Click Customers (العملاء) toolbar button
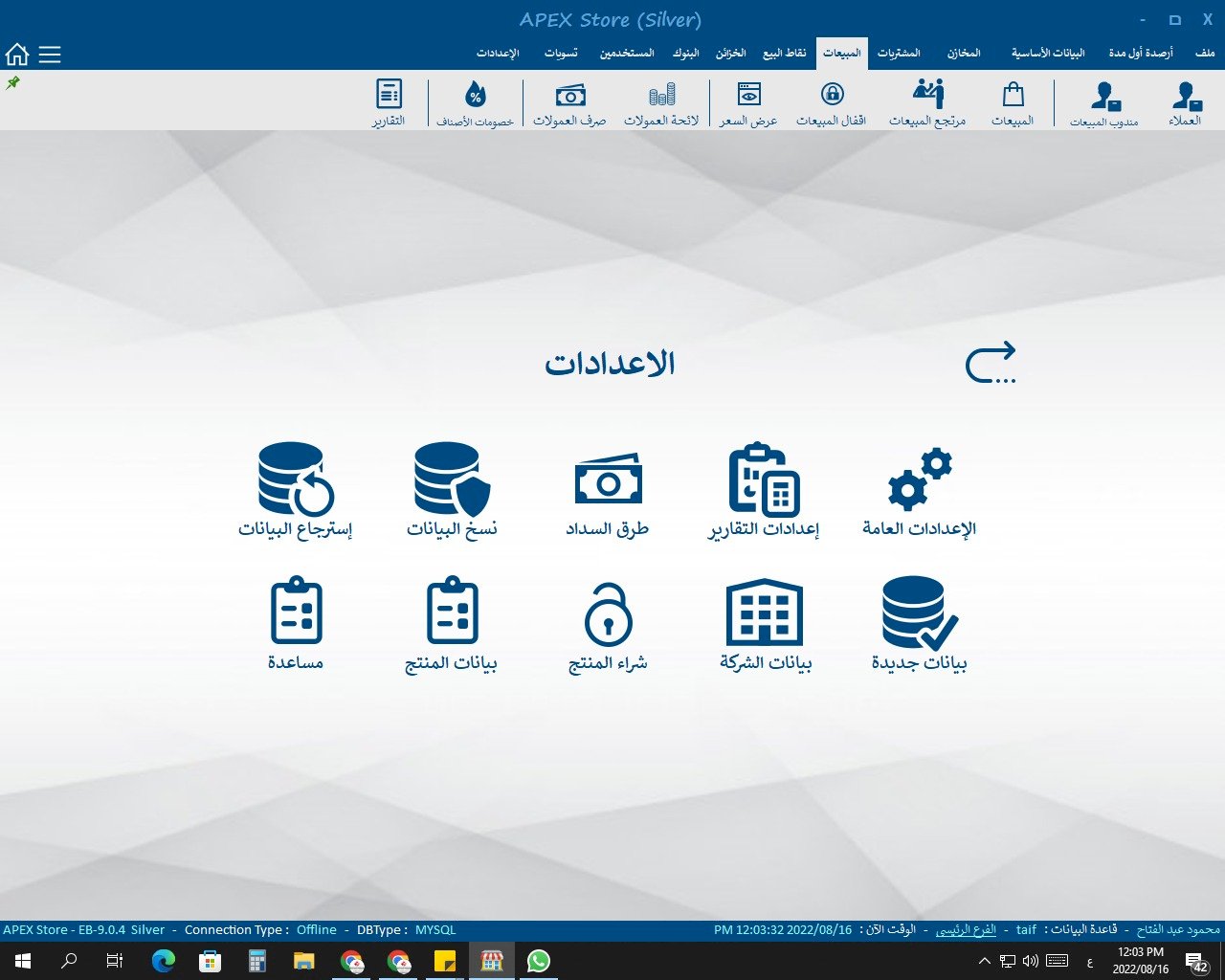Screen dimensions: 1225x980 click(1186, 102)
